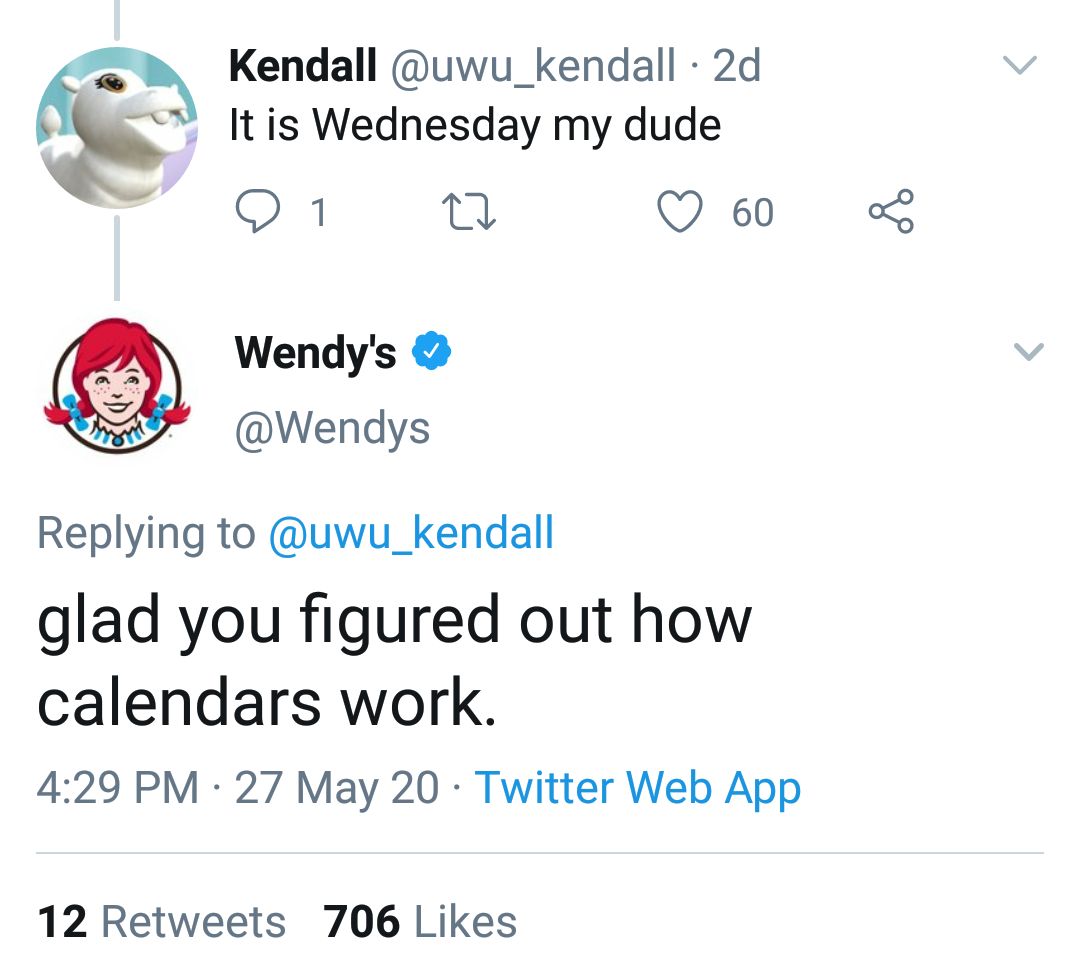Click the 'It is Wednesday my dude' tweet text
1080x978 pixels.
click(475, 125)
